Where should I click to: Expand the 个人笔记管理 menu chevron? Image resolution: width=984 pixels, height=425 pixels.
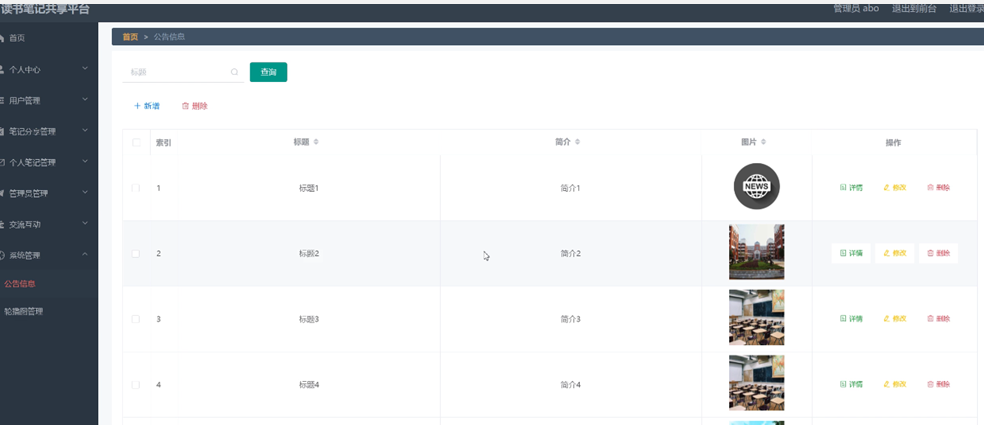[x=85, y=161]
